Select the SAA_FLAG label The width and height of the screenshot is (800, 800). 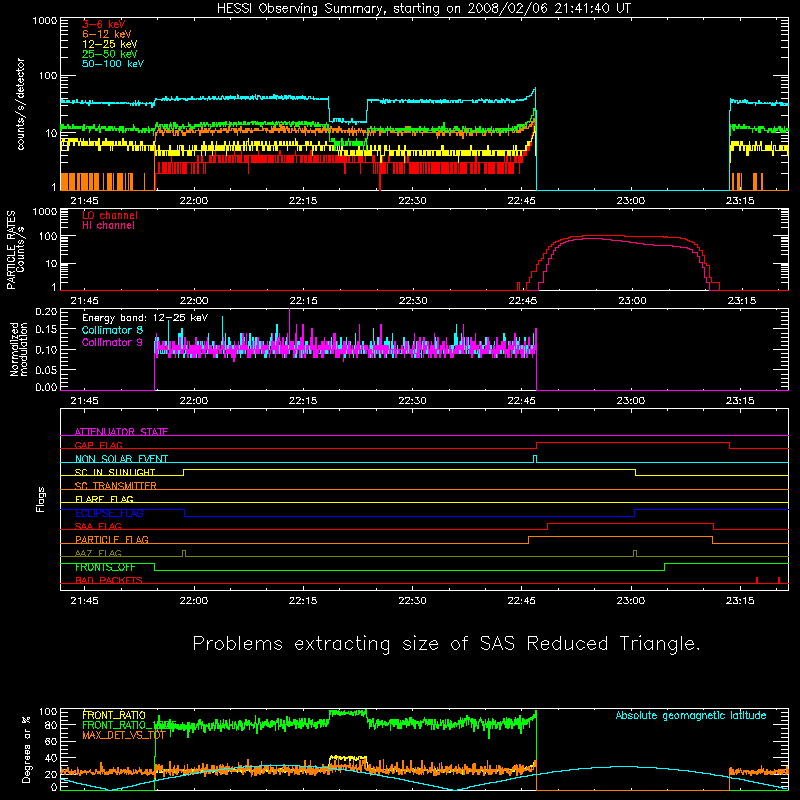point(98,526)
